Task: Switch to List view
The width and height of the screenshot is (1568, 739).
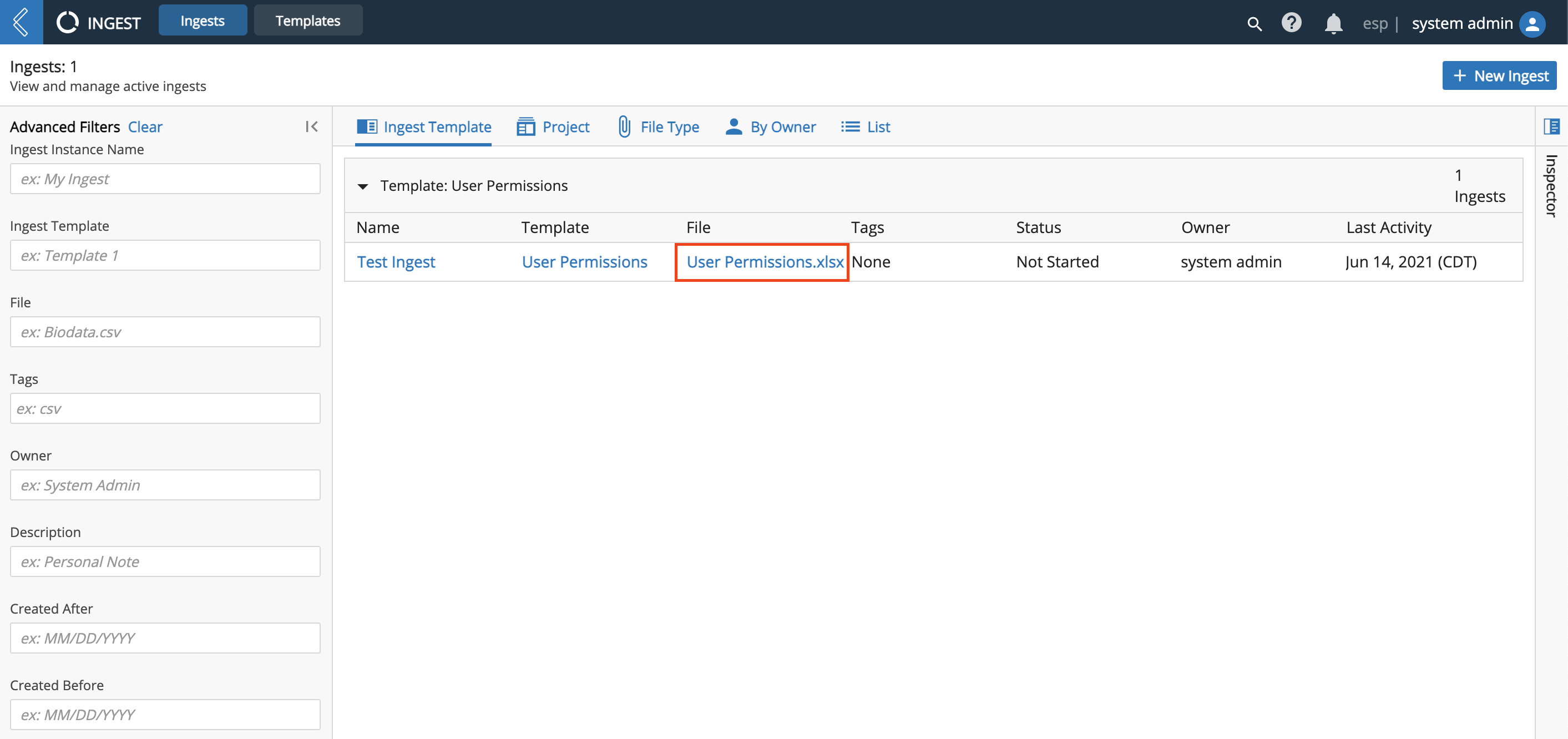Action: [866, 126]
